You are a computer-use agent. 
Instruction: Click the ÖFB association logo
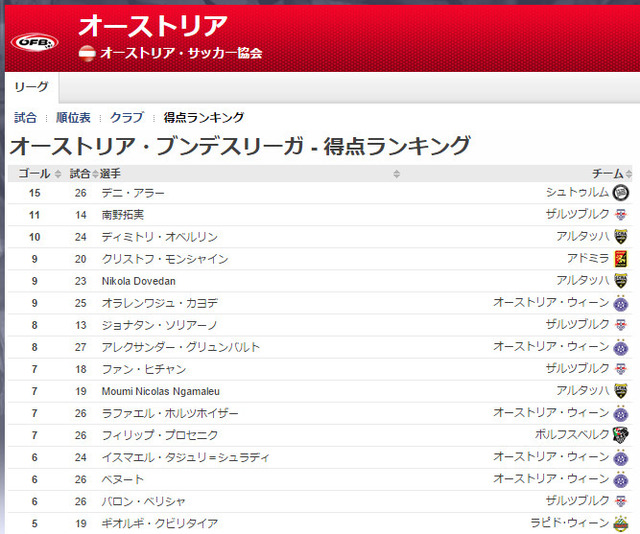point(34,42)
